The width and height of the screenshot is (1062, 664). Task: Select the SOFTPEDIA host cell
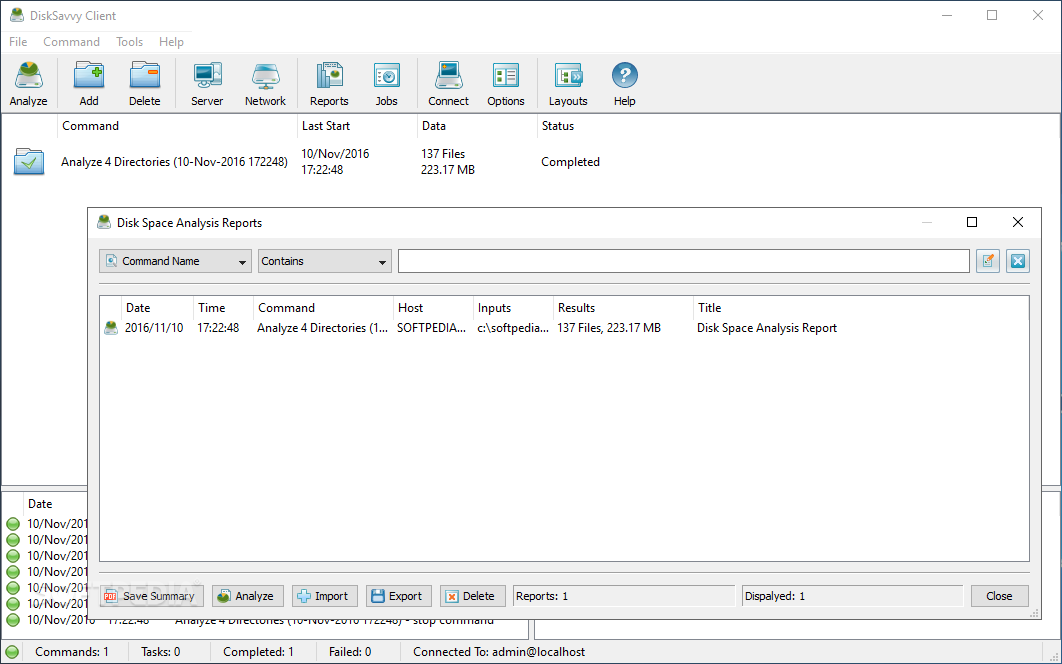coord(431,328)
